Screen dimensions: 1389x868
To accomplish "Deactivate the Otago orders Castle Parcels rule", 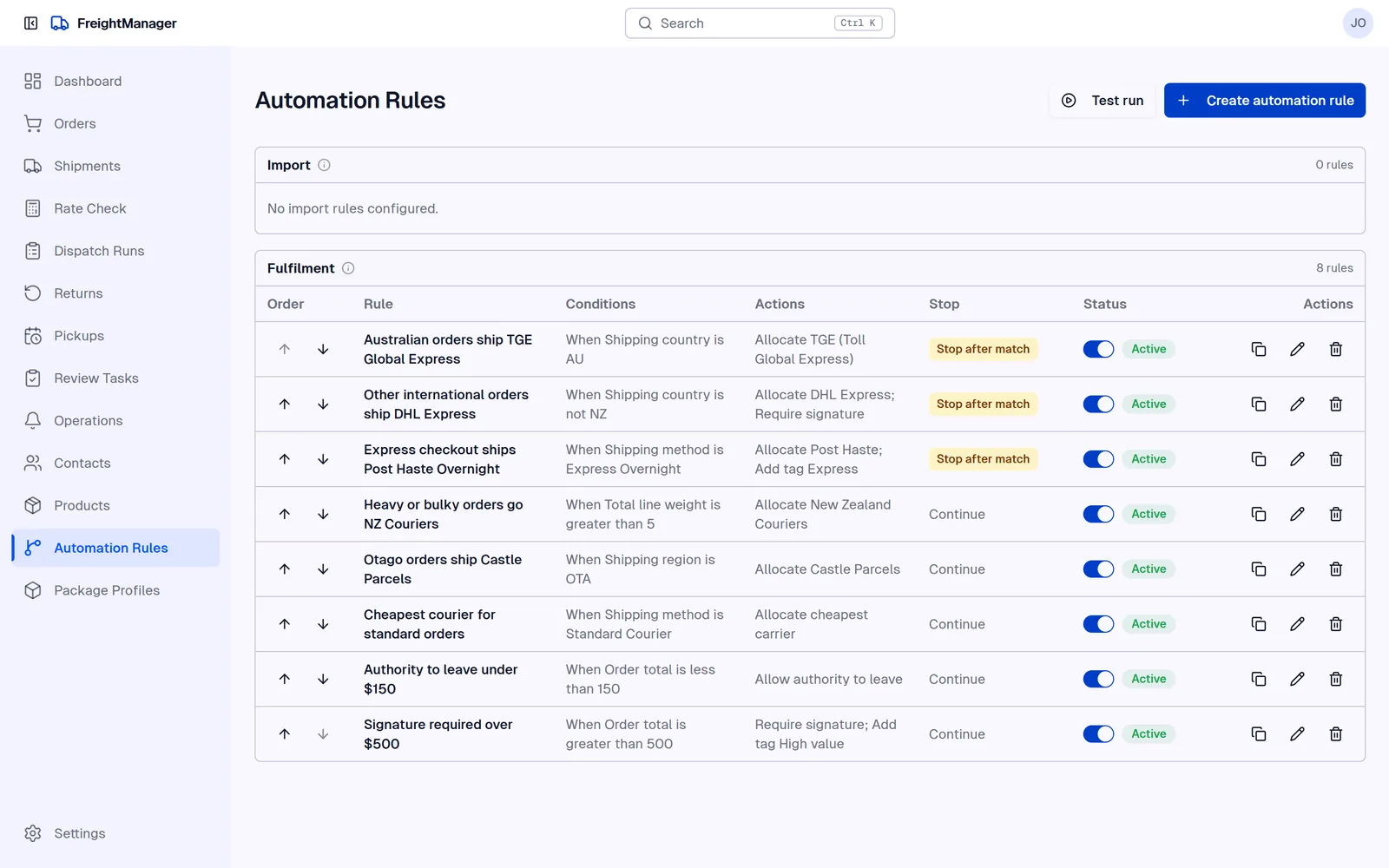I will 1098,569.
